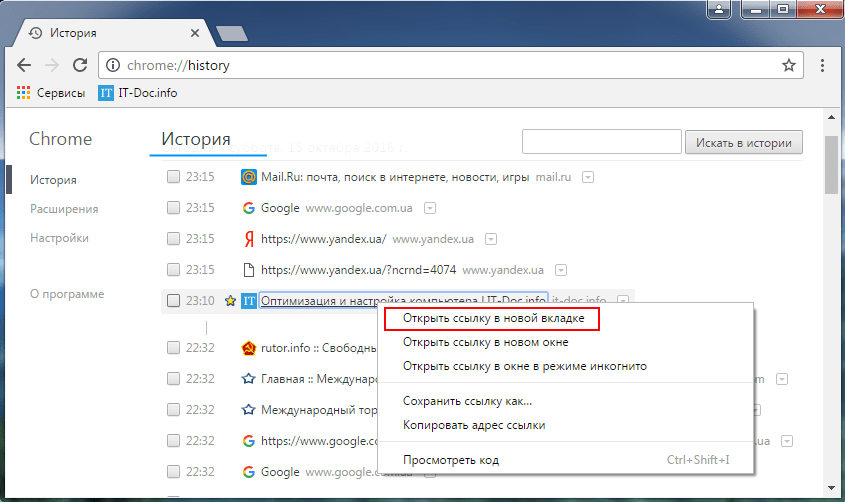This screenshot has height=502, width=845.
Task: Click the IT favicon of the 23:10 entry
Action: point(248,301)
